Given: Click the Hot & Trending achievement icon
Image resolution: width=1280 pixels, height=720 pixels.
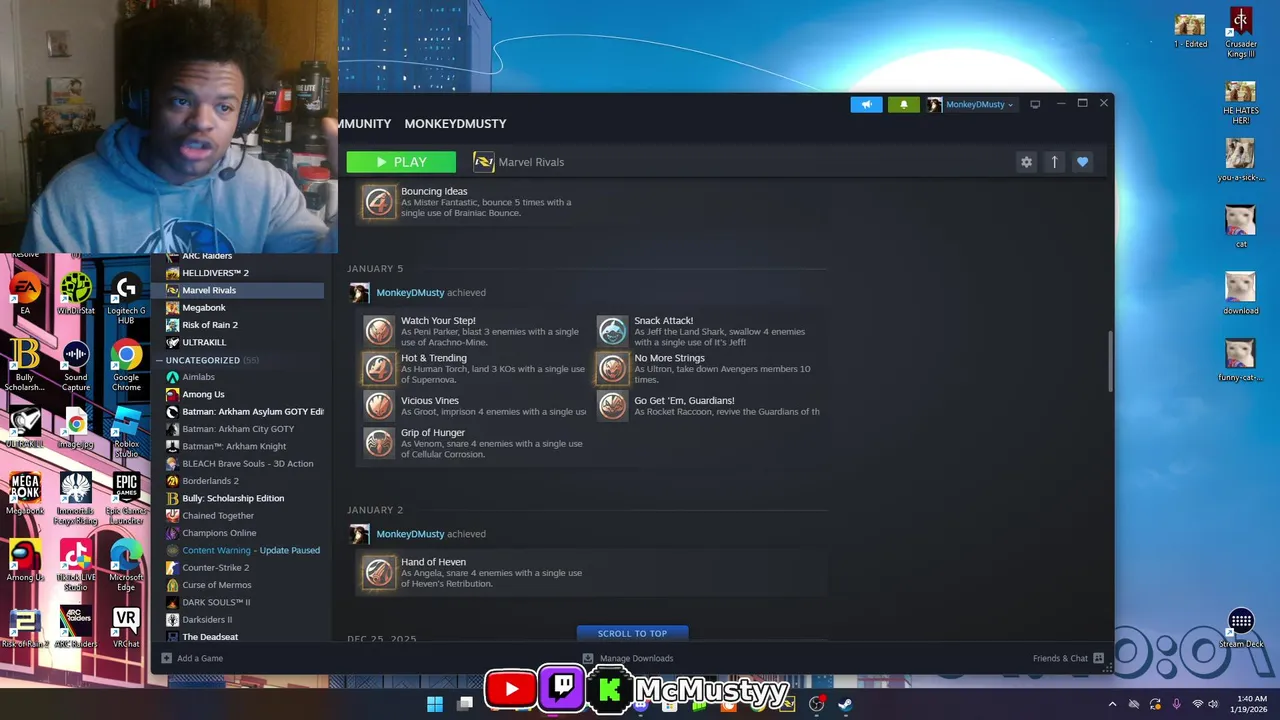Looking at the screenshot, I should pos(379,368).
